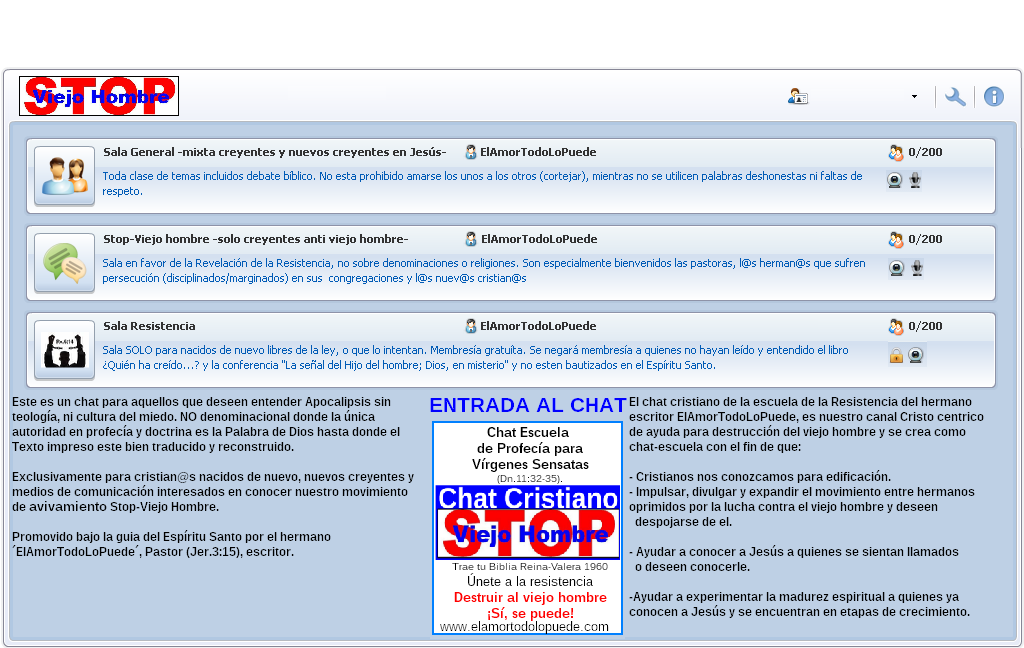Click ElAmorTodoLoPuede name in Stop-Viejo hombre row
Image resolution: width=1024 pixels, height=648 pixels.
click(x=539, y=239)
